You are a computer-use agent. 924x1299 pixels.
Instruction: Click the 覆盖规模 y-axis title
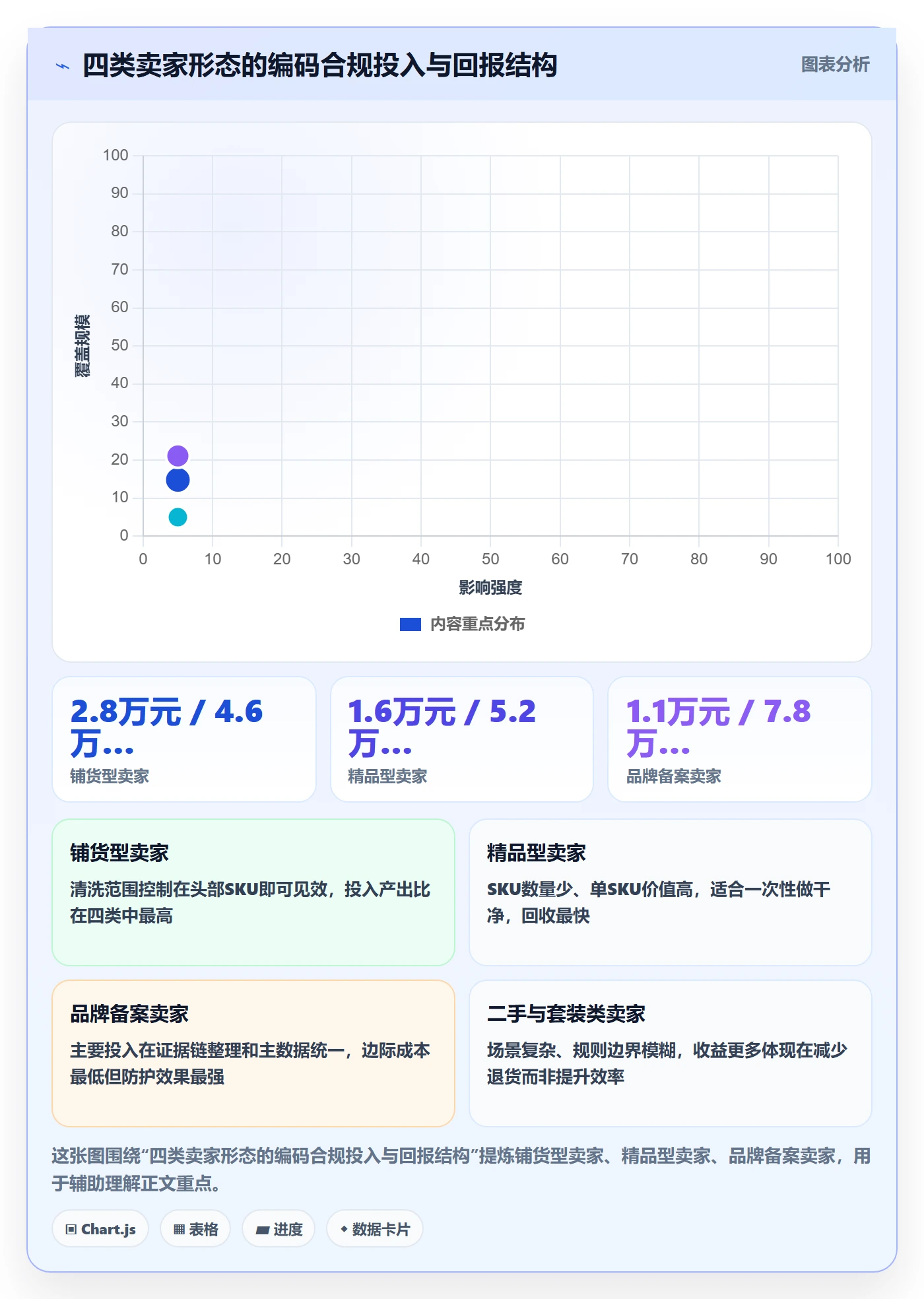click(82, 346)
